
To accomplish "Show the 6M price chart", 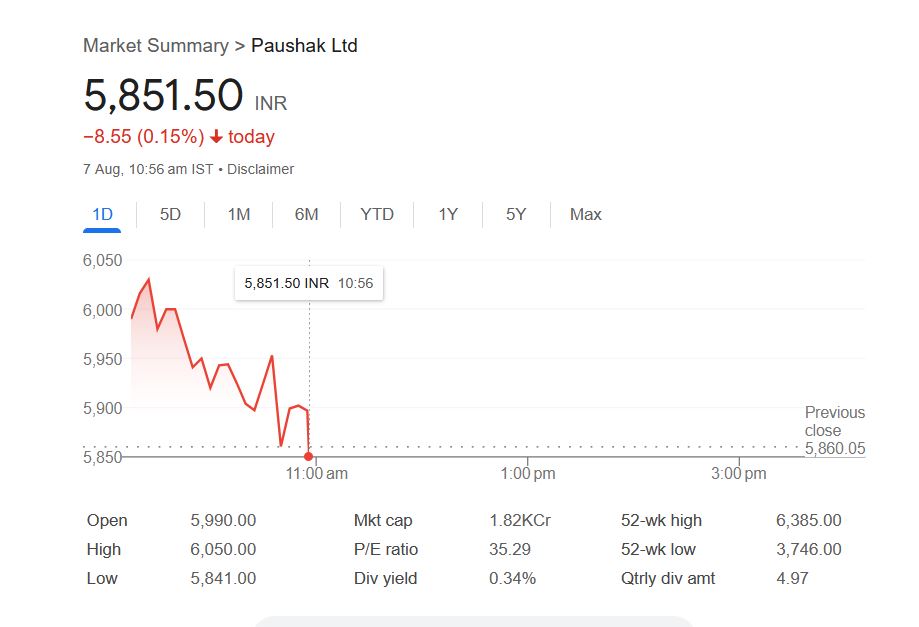I will pos(307,214).
